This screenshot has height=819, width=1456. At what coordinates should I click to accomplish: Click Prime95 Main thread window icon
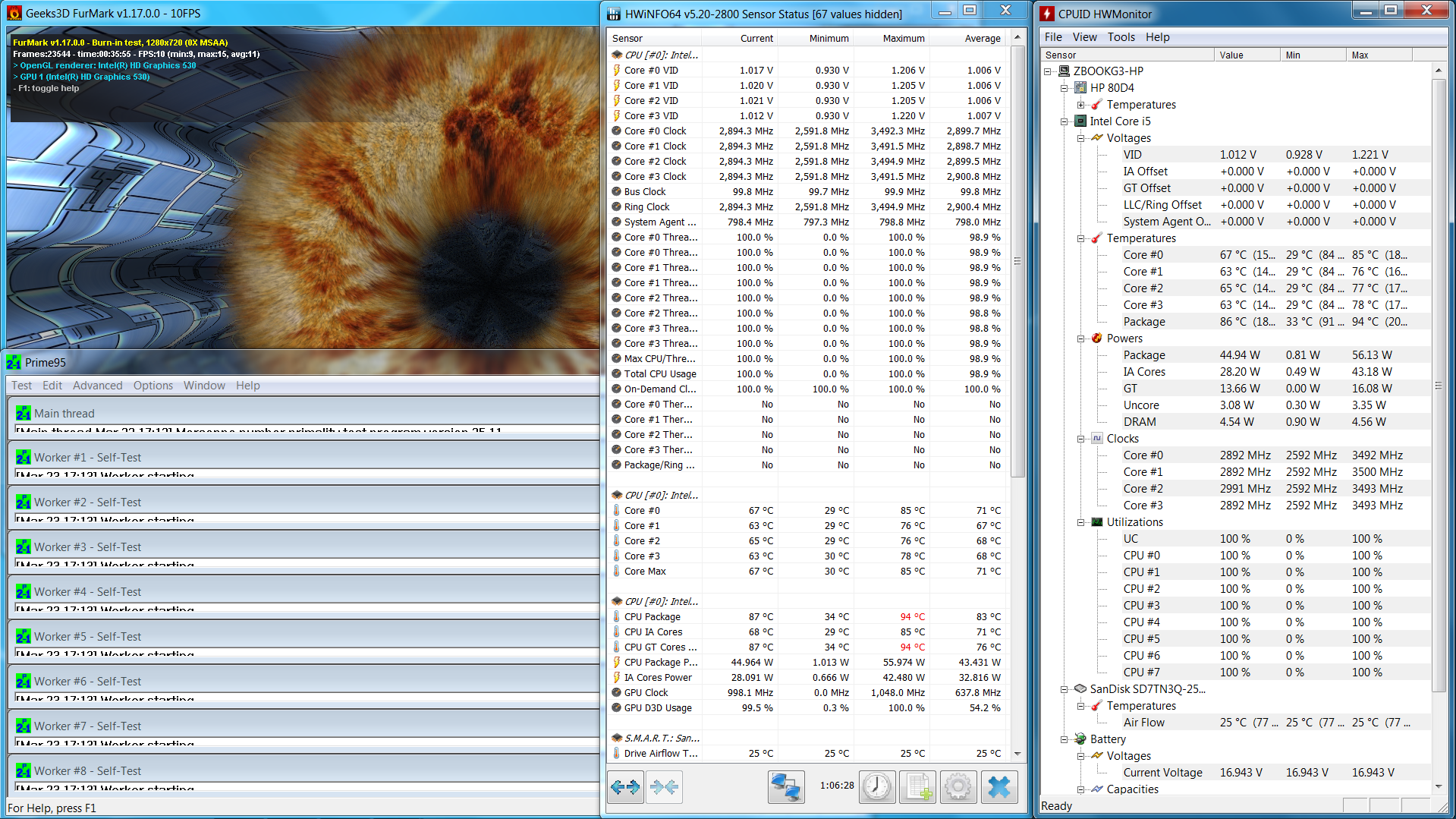pyautogui.click(x=24, y=413)
